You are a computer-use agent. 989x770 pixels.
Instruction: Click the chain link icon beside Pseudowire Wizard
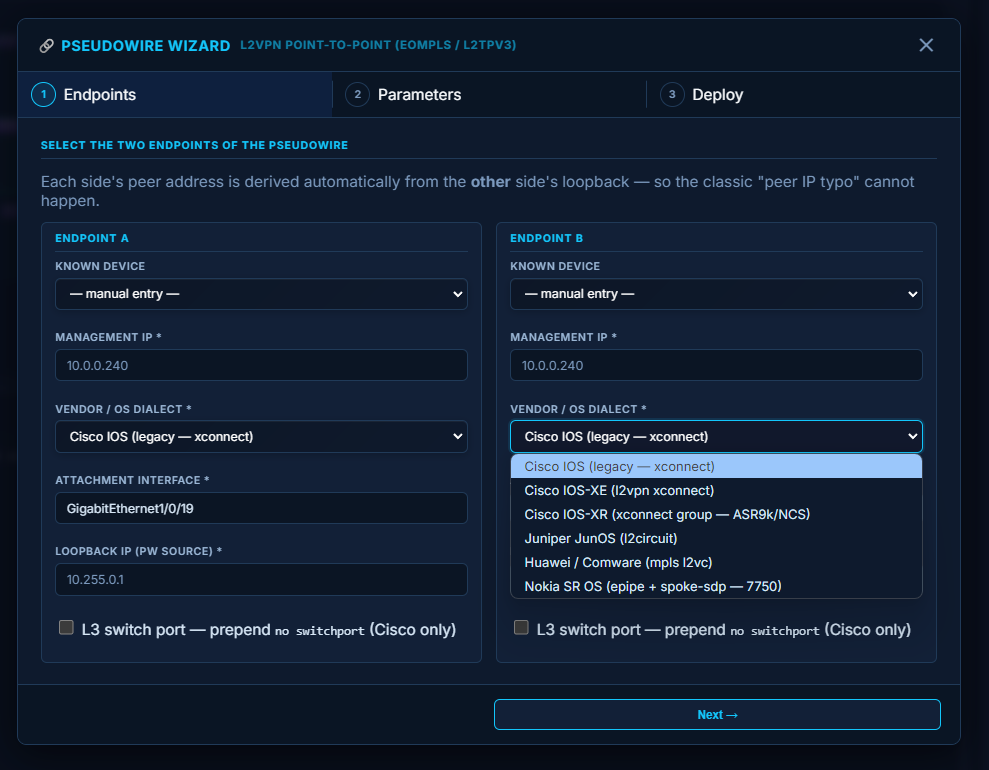[x=47, y=45]
